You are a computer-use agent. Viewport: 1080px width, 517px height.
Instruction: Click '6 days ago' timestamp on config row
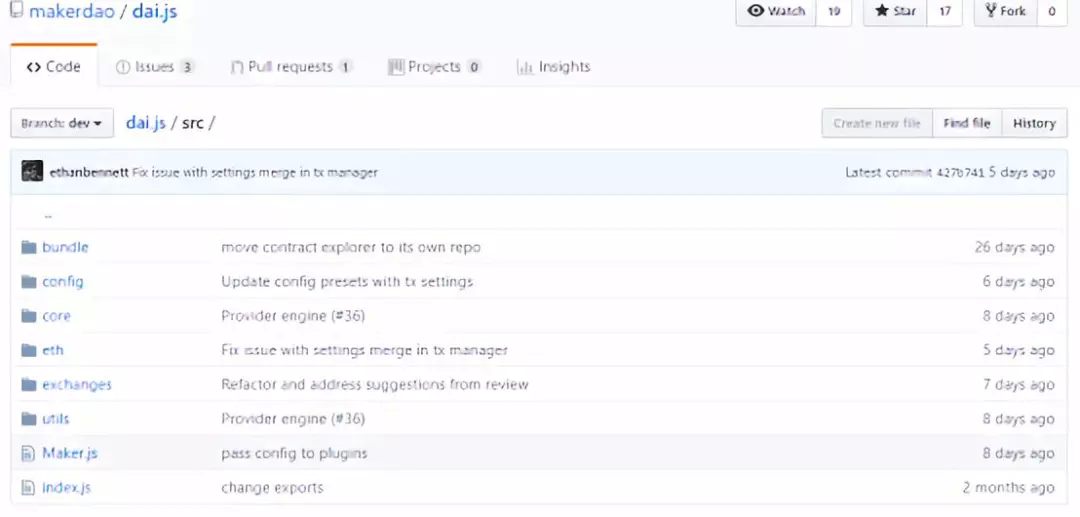(1019, 282)
